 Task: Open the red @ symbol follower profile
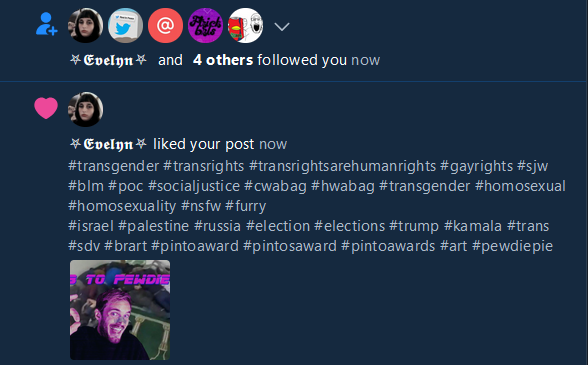(x=165, y=26)
